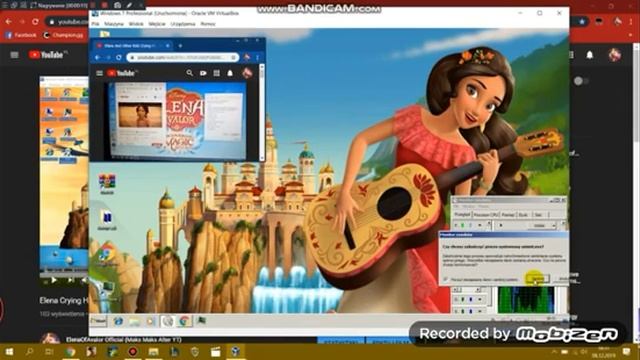640x360 pixels.
Task: Open the host YouTube notifications bell
Action: (590, 55)
